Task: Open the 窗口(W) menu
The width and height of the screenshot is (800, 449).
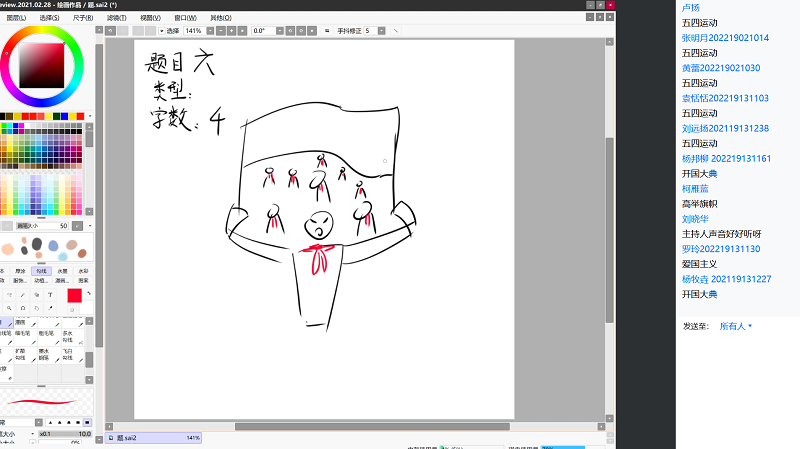Action: click(185, 18)
